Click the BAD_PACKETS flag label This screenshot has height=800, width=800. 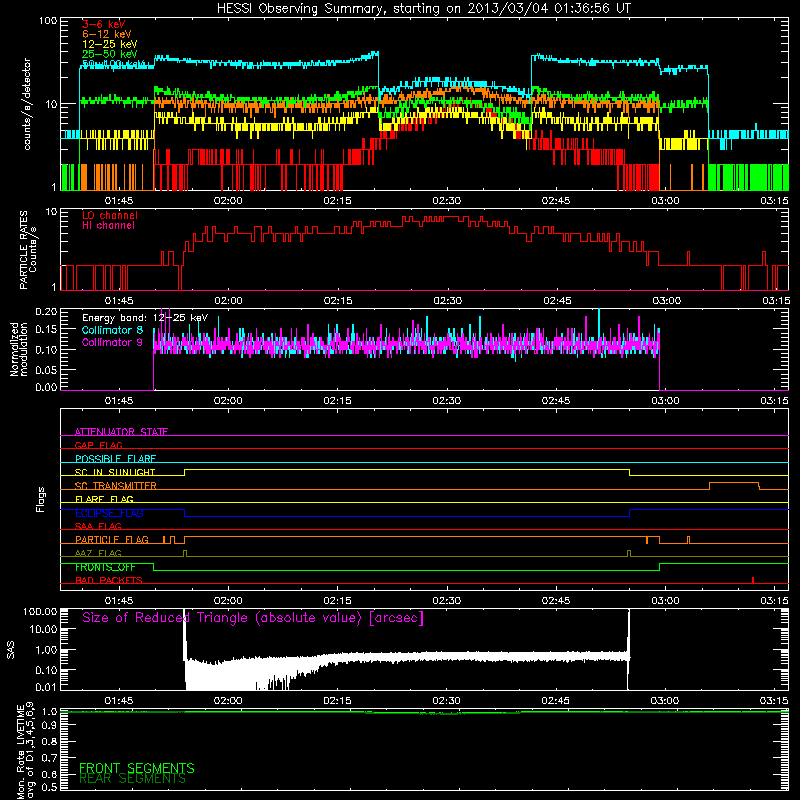109,580
